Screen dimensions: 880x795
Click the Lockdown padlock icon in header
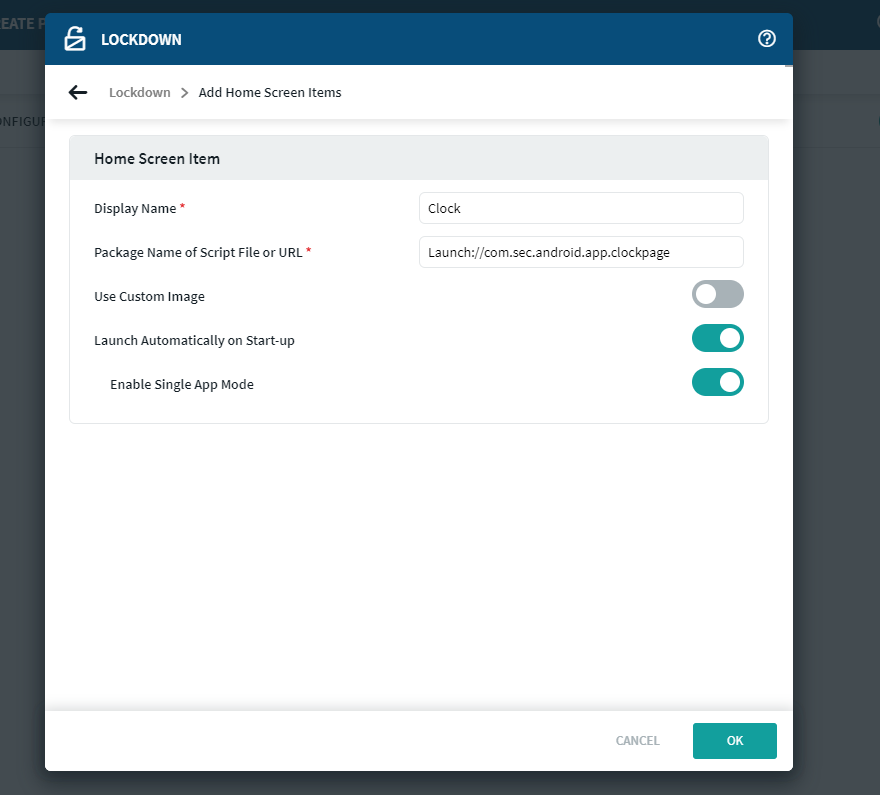(75, 39)
